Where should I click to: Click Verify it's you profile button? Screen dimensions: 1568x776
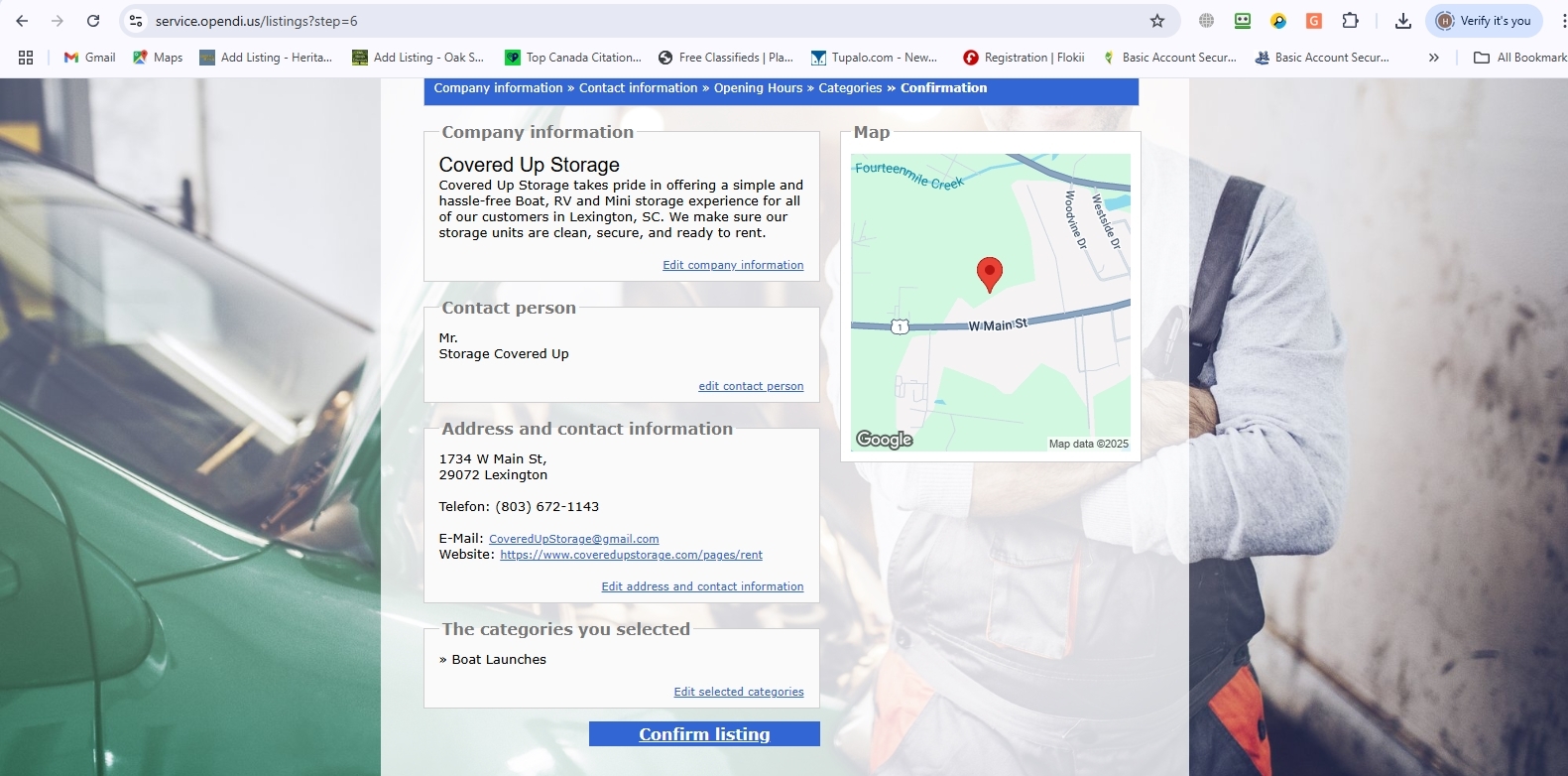pyautogui.click(x=1484, y=21)
